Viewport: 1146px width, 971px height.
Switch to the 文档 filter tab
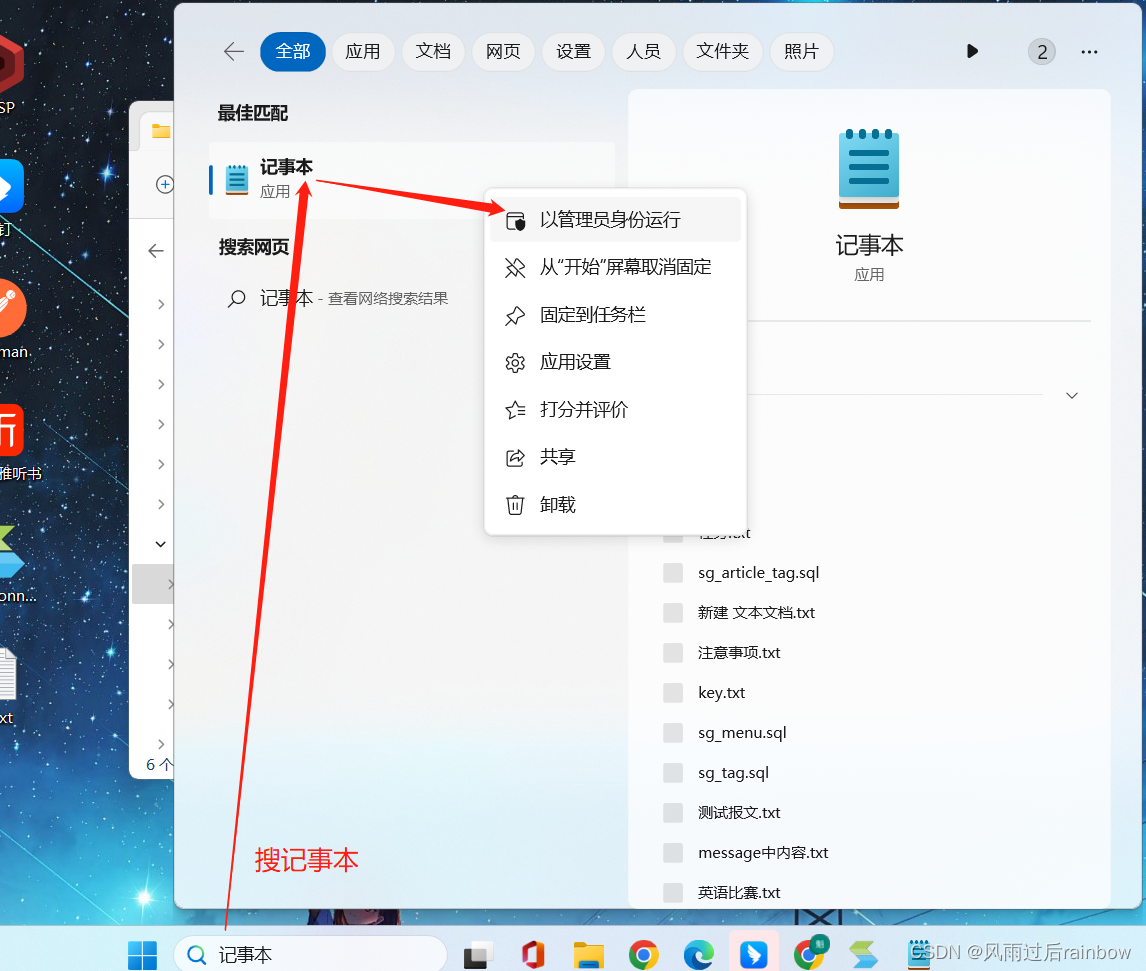(x=433, y=51)
